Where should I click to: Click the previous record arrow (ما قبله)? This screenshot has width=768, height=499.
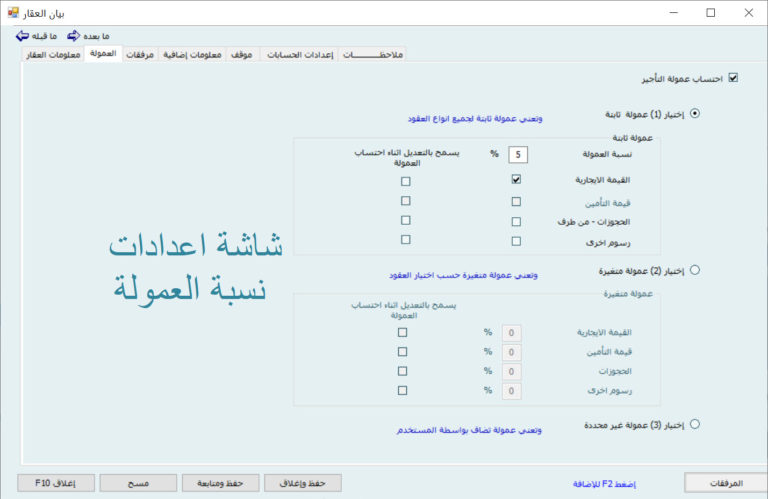[x=23, y=35]
